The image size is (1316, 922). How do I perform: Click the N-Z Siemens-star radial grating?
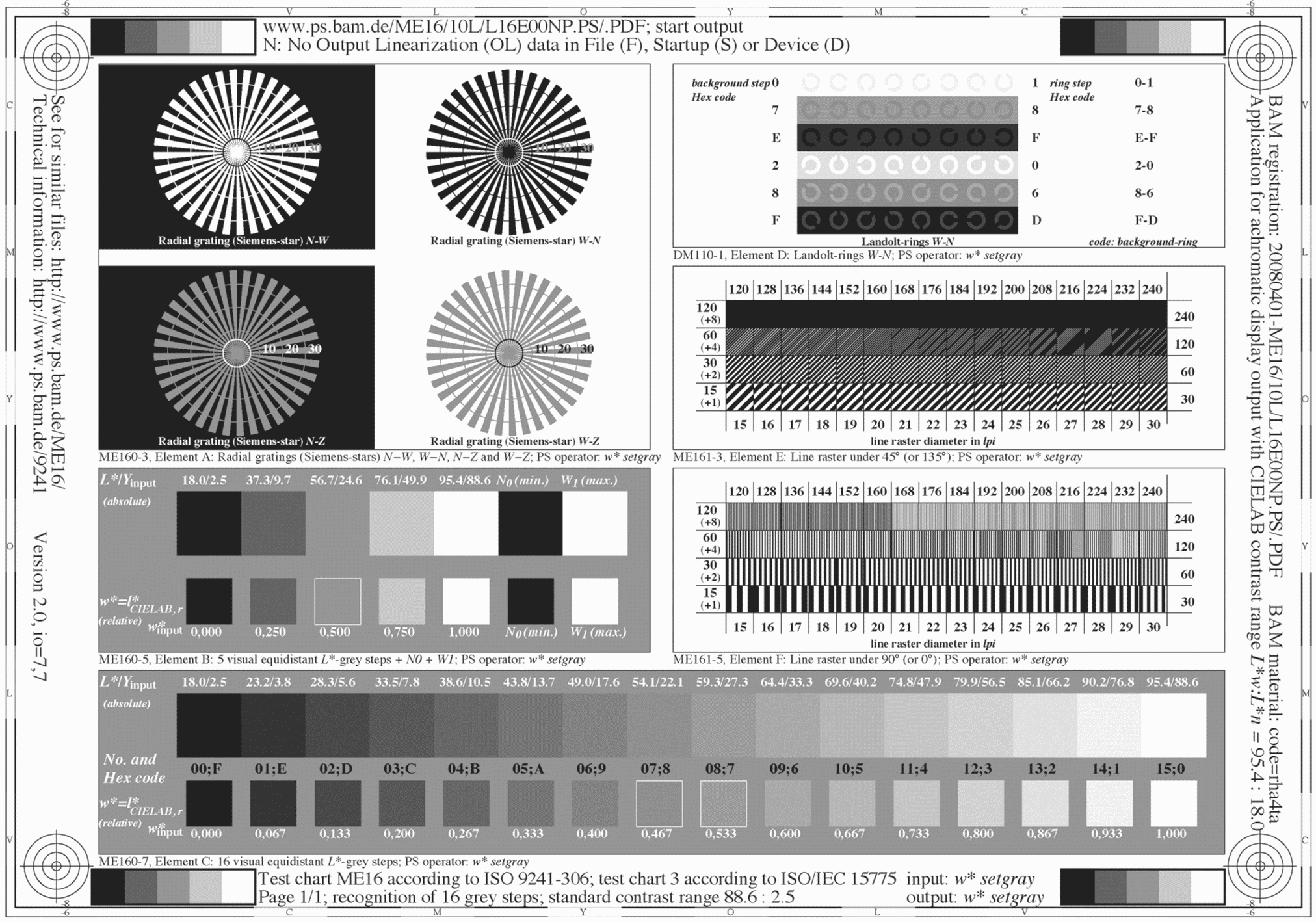tap(236, 353)
